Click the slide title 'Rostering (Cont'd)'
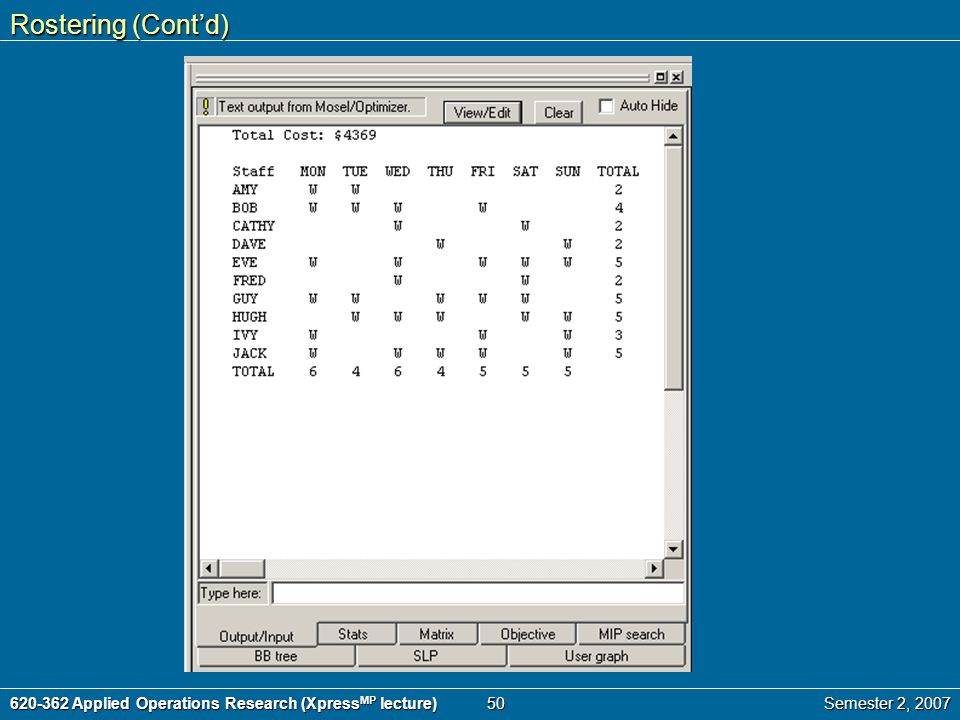Viewport: 960px width, 720px height. (x=120, y=25)
